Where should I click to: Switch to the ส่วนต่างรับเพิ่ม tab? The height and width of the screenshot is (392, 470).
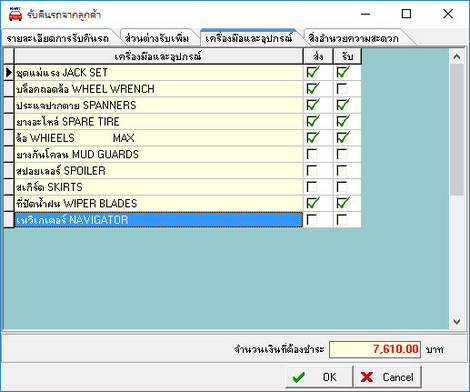(157, 38)
